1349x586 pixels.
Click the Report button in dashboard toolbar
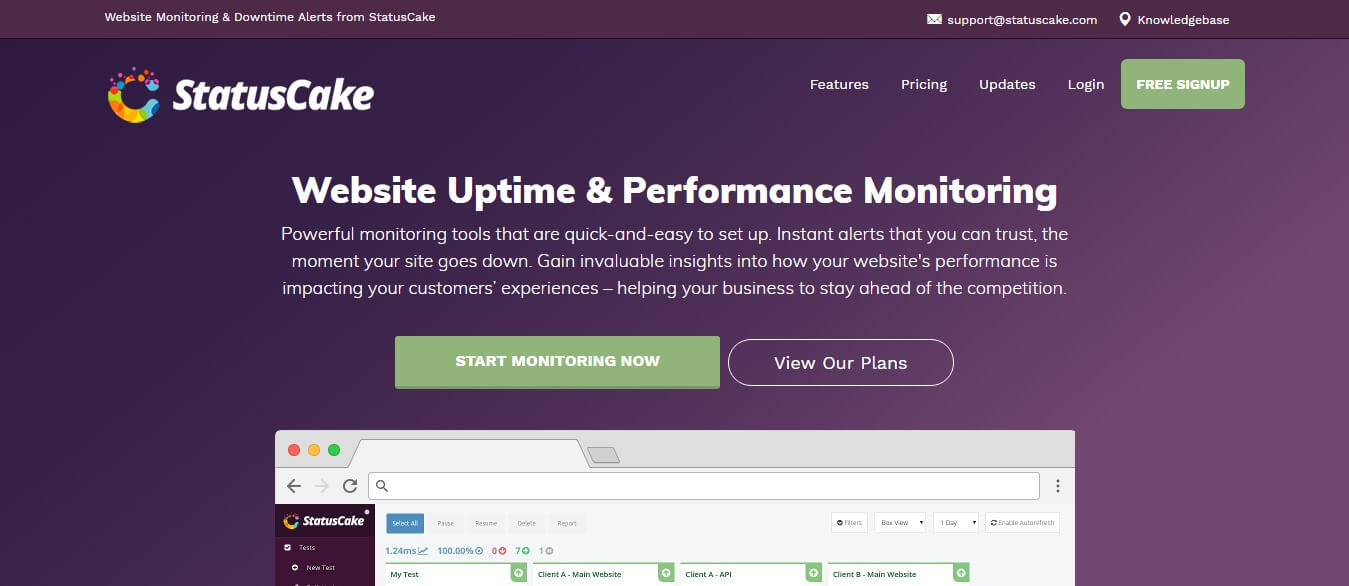pyautogui.click(x=567, y=523)
